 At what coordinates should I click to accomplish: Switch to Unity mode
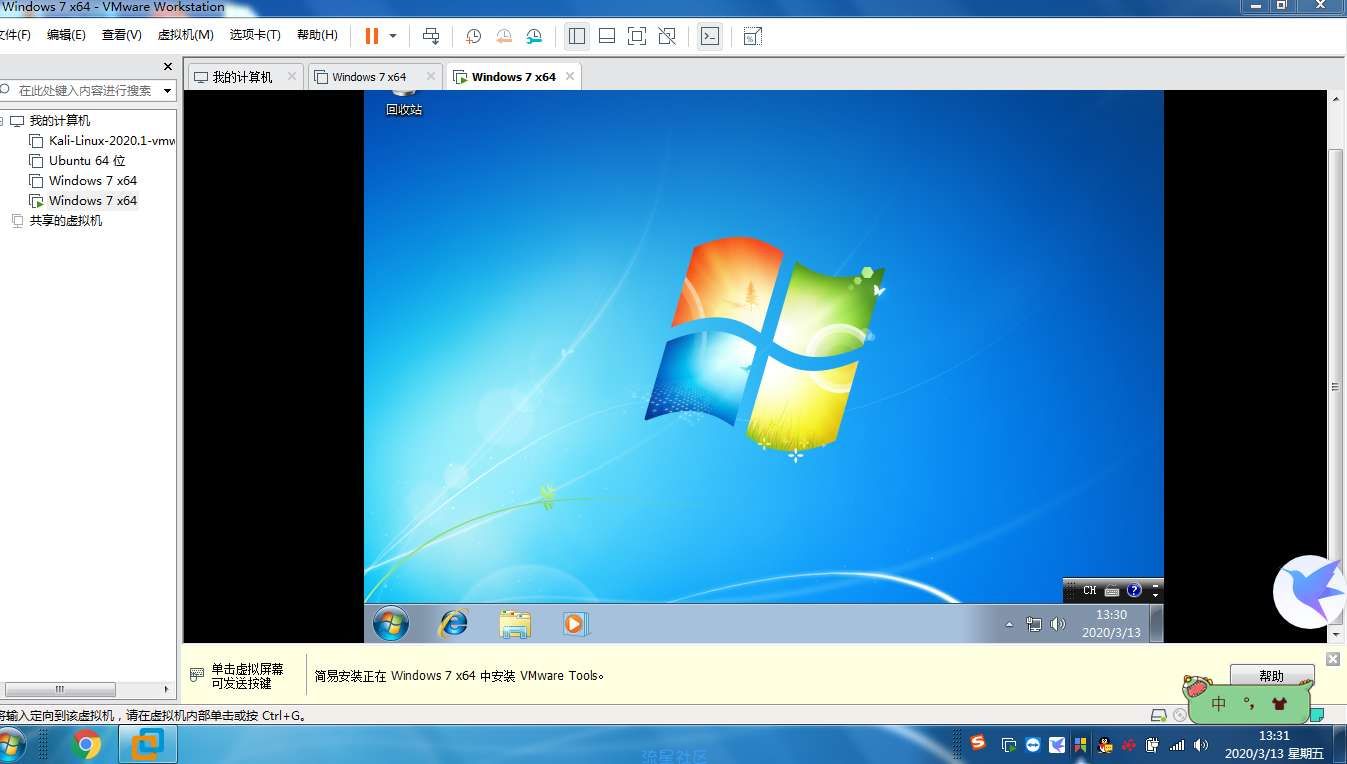[x=667, y=36]
